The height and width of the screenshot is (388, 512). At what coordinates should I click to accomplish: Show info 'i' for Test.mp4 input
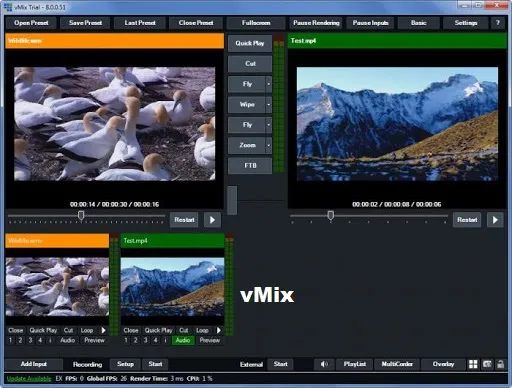point(166,340)
